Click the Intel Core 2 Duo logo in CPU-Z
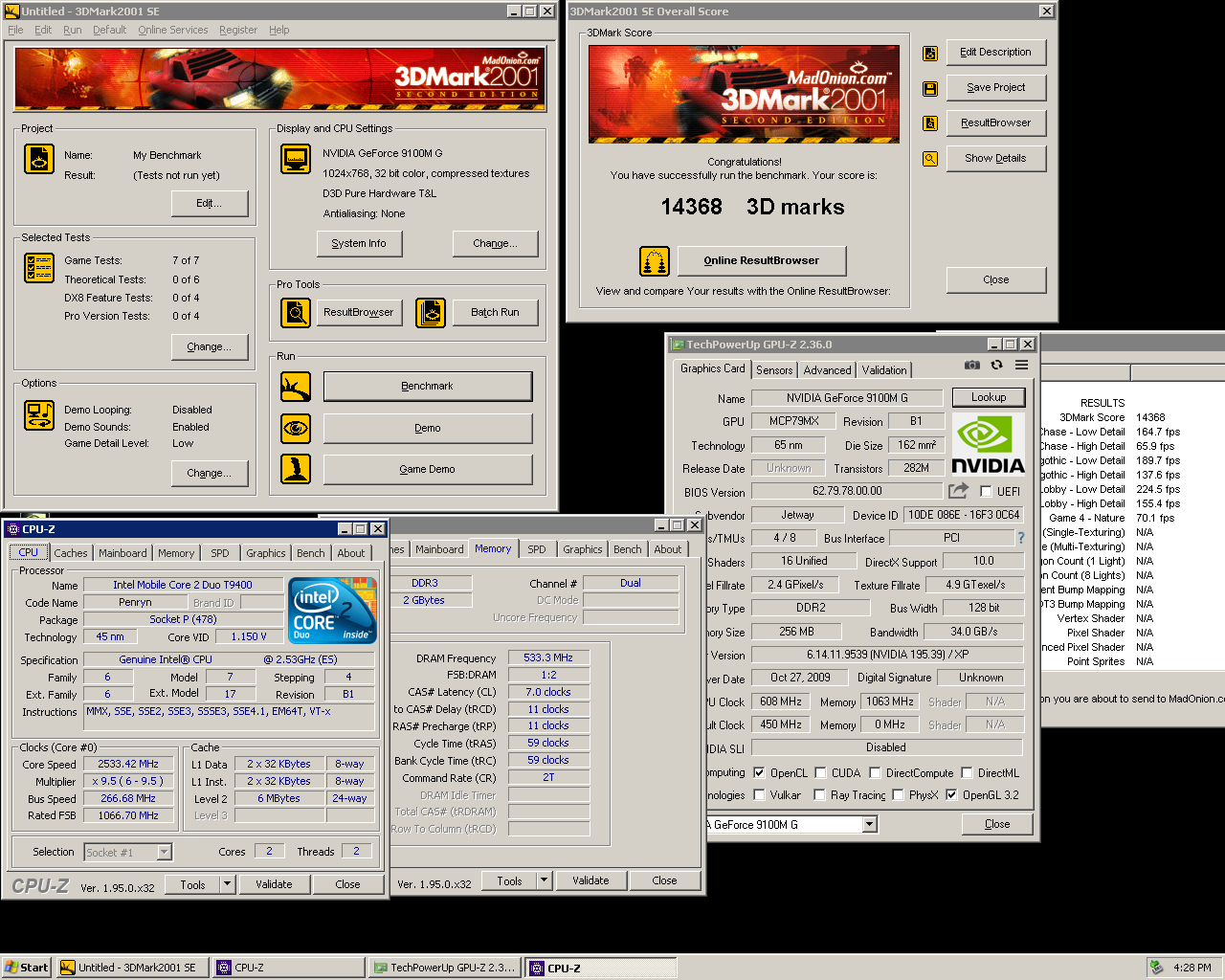Viewport: 1225px width, 980px height. (332, 610)
